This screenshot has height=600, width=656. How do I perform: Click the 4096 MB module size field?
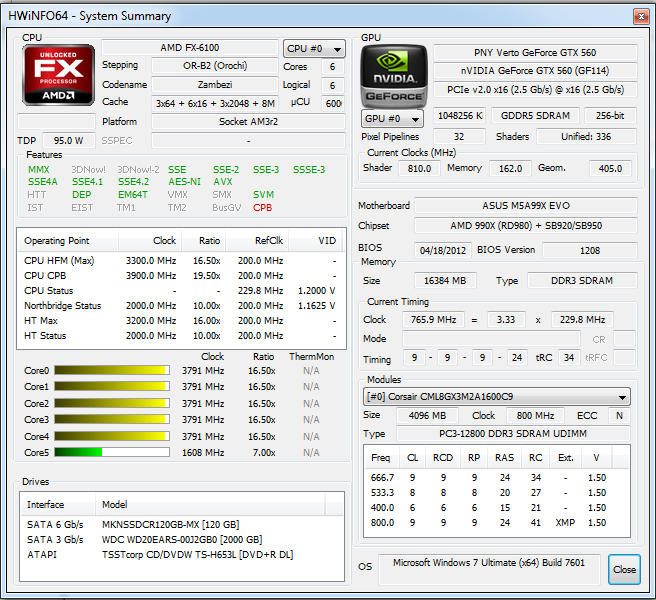point(427,415)
